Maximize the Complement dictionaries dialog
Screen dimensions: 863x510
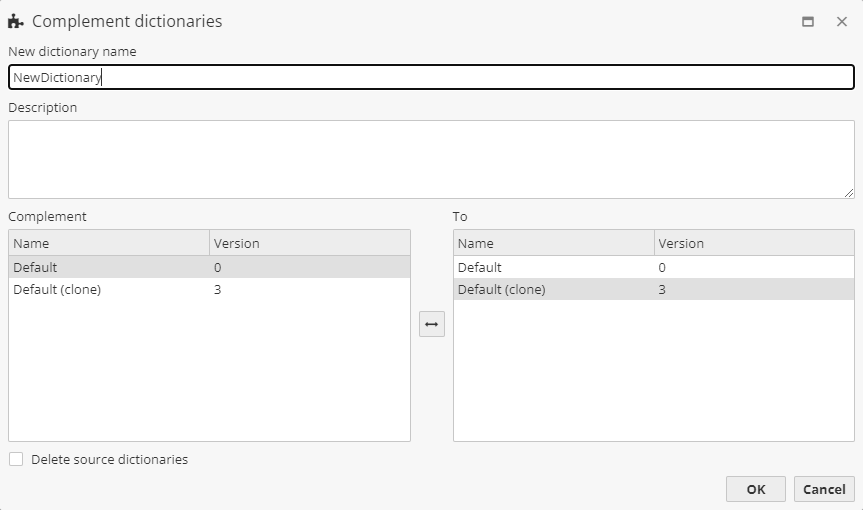click(x=808, y=21)
